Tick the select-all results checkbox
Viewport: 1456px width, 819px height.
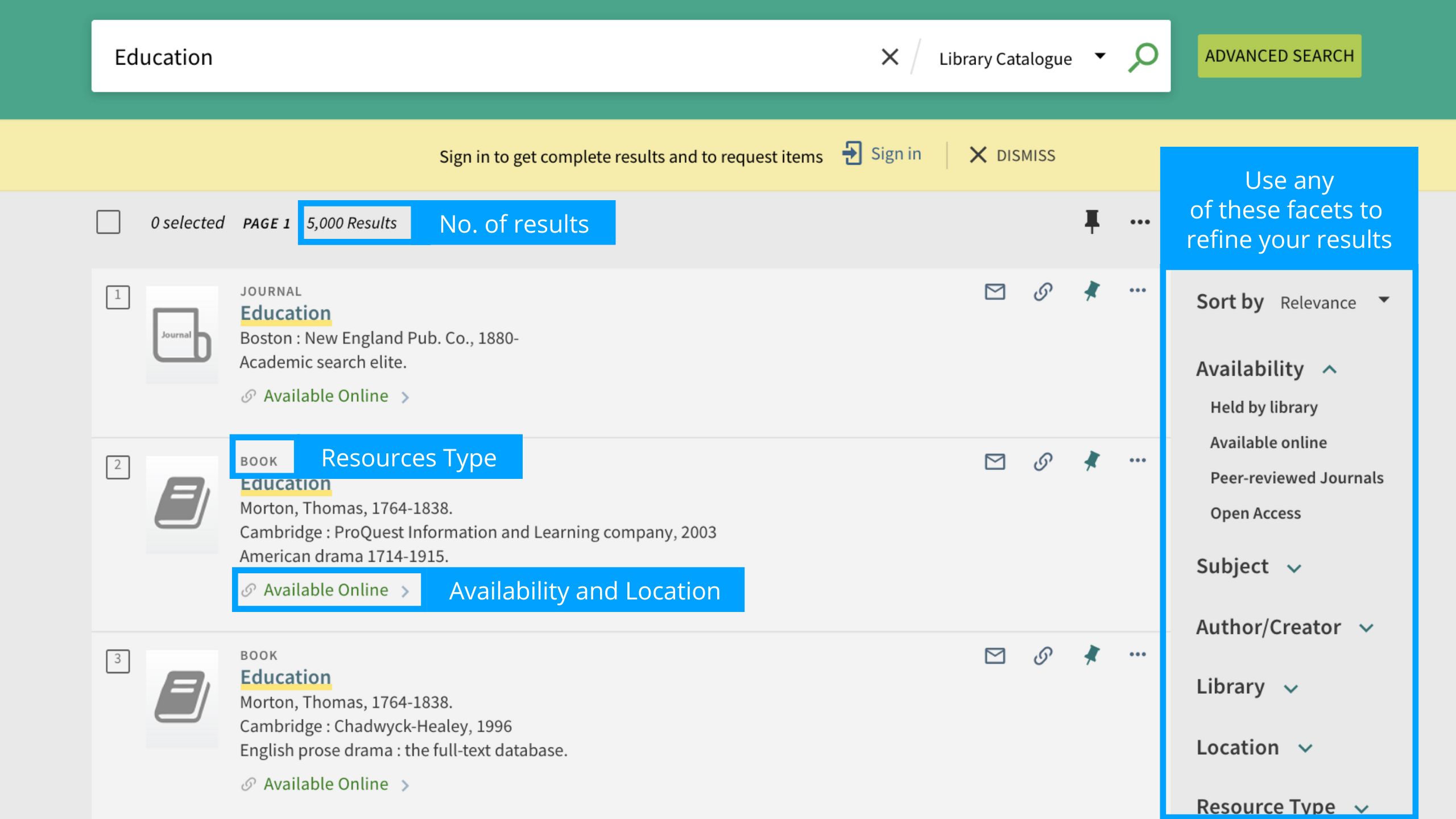[108, 222]
